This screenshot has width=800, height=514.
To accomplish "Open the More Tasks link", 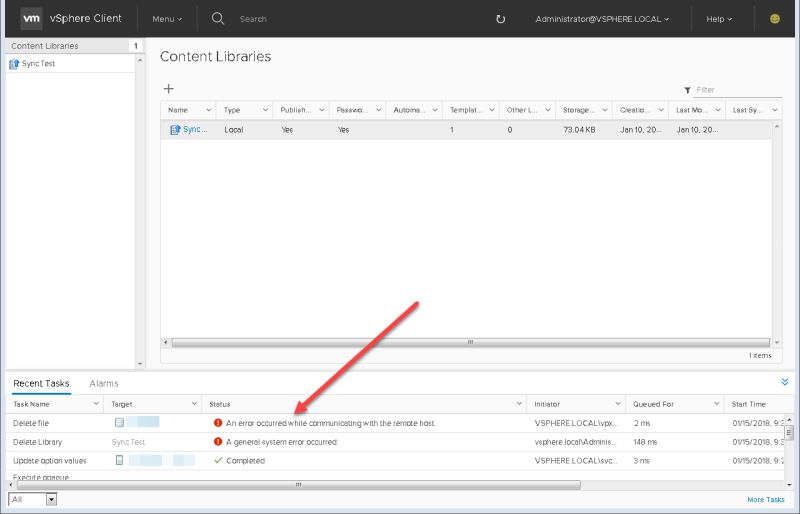I will point(766,500).
